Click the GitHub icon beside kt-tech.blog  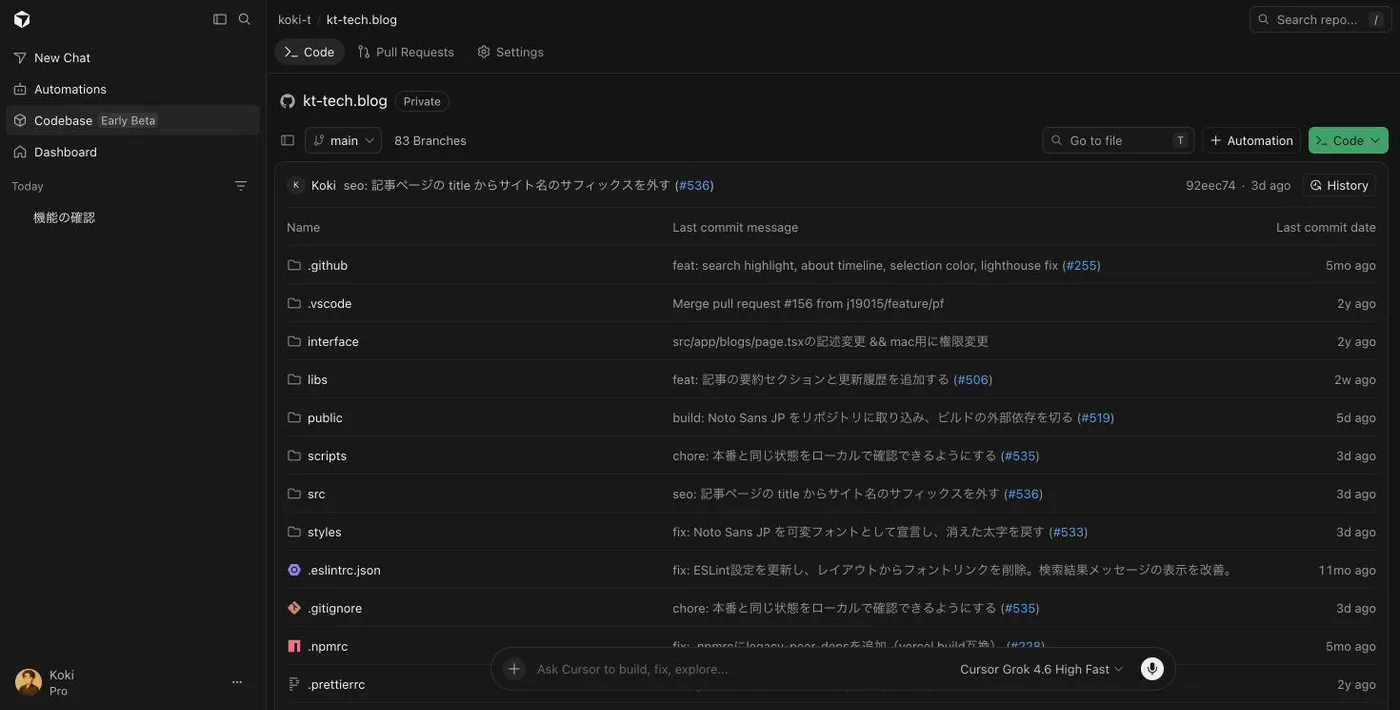pyautogui.click(x=288, y=101)
